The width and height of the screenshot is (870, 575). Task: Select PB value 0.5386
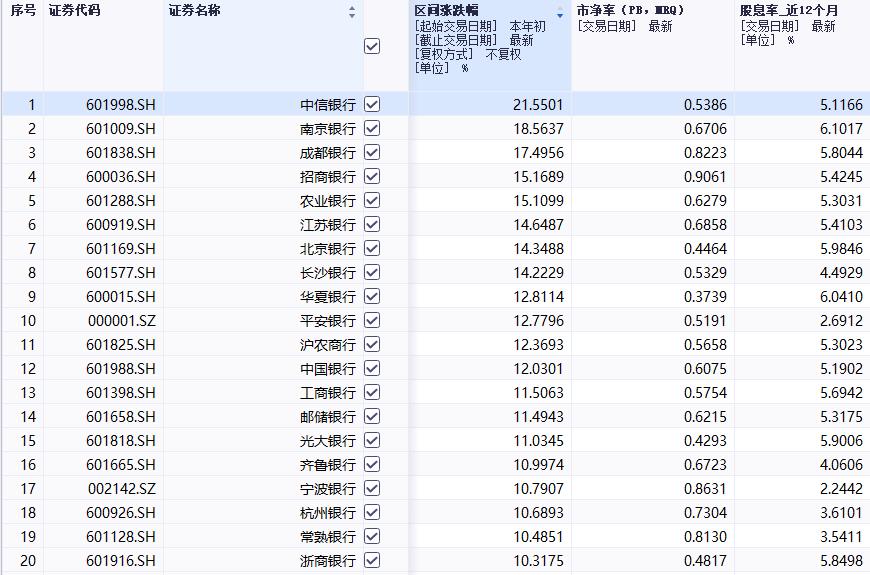pyautogui.click(x=705, y=104)
